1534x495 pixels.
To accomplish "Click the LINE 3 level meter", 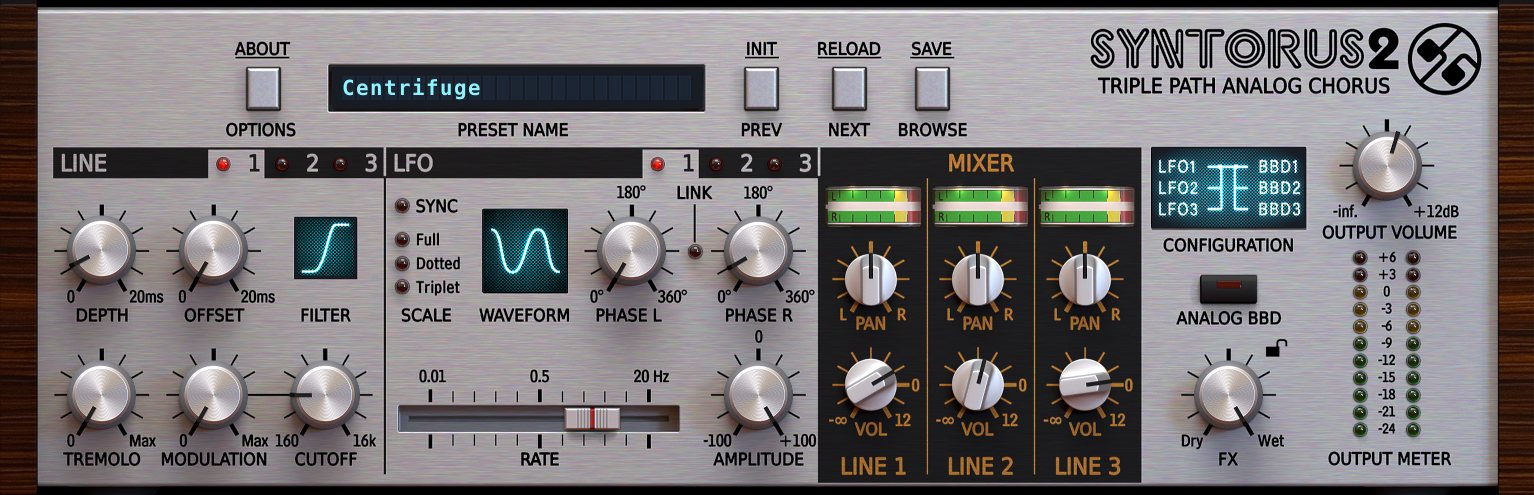I will coord(1085,208).
